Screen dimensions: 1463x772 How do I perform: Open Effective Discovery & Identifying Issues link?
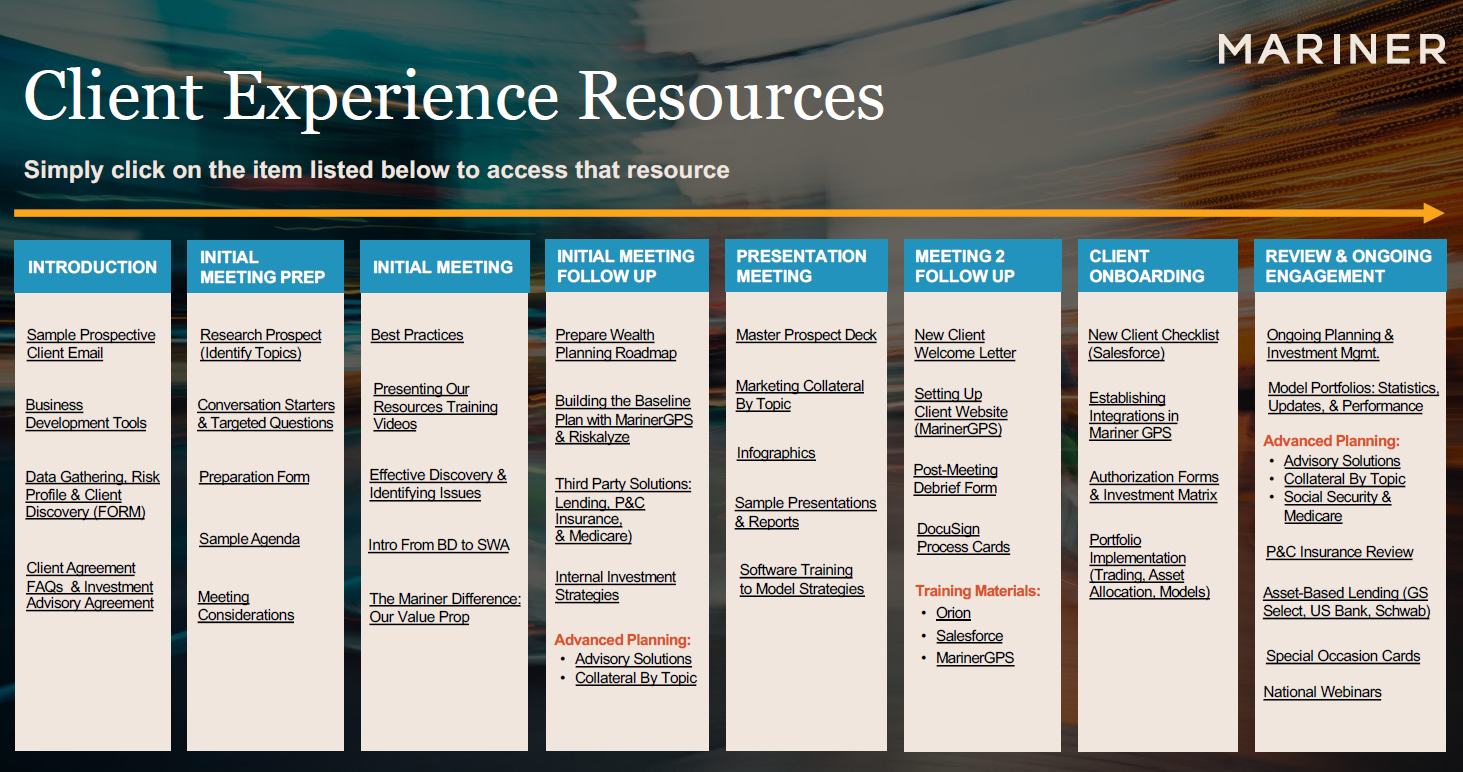tap(438, 484)
